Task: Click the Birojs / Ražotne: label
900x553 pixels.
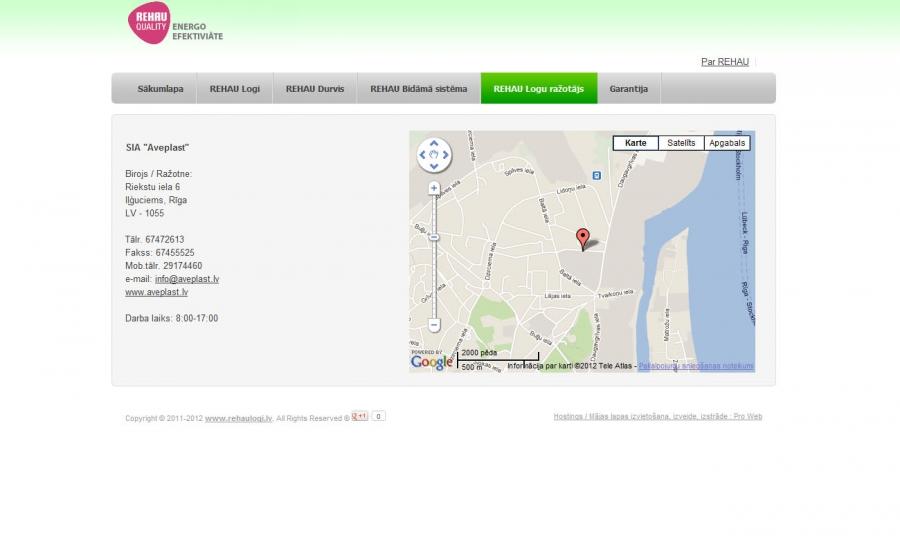Action: click(158, 173)
